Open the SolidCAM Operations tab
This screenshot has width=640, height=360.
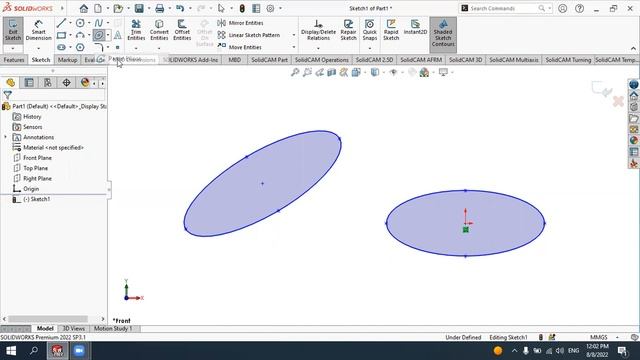(322, 60)
